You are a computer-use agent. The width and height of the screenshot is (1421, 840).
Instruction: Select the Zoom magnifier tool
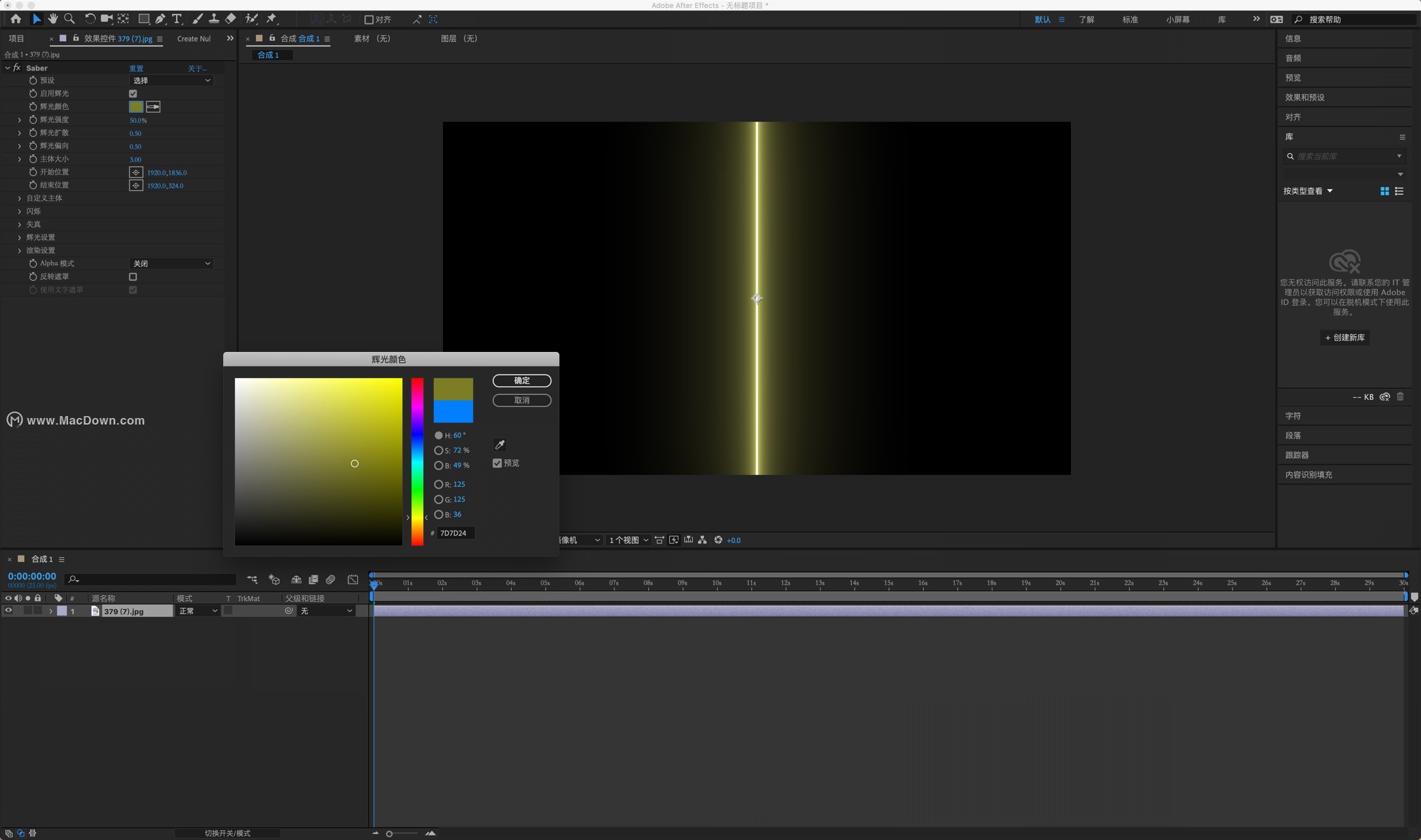click(69, 19)
